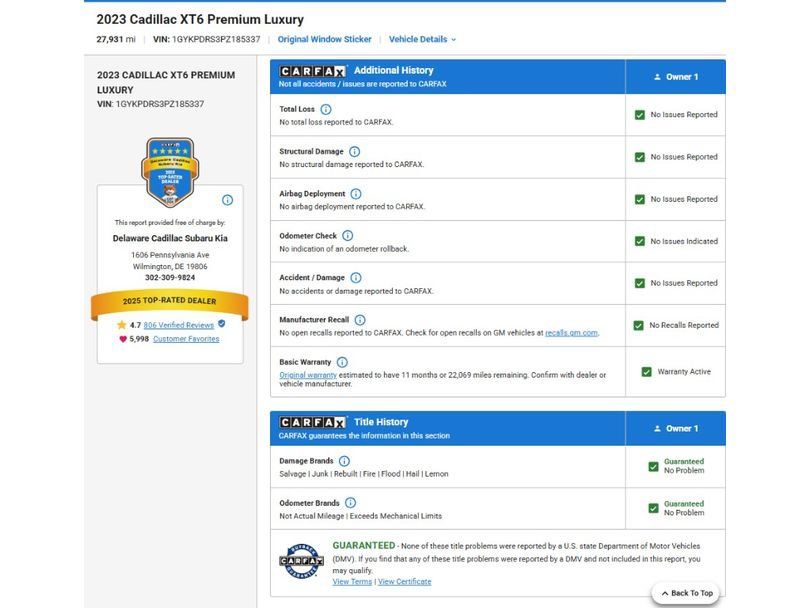
Task: Click the Airbag Deployment green check
Action: pyautogui.click(x=640, y=200)
